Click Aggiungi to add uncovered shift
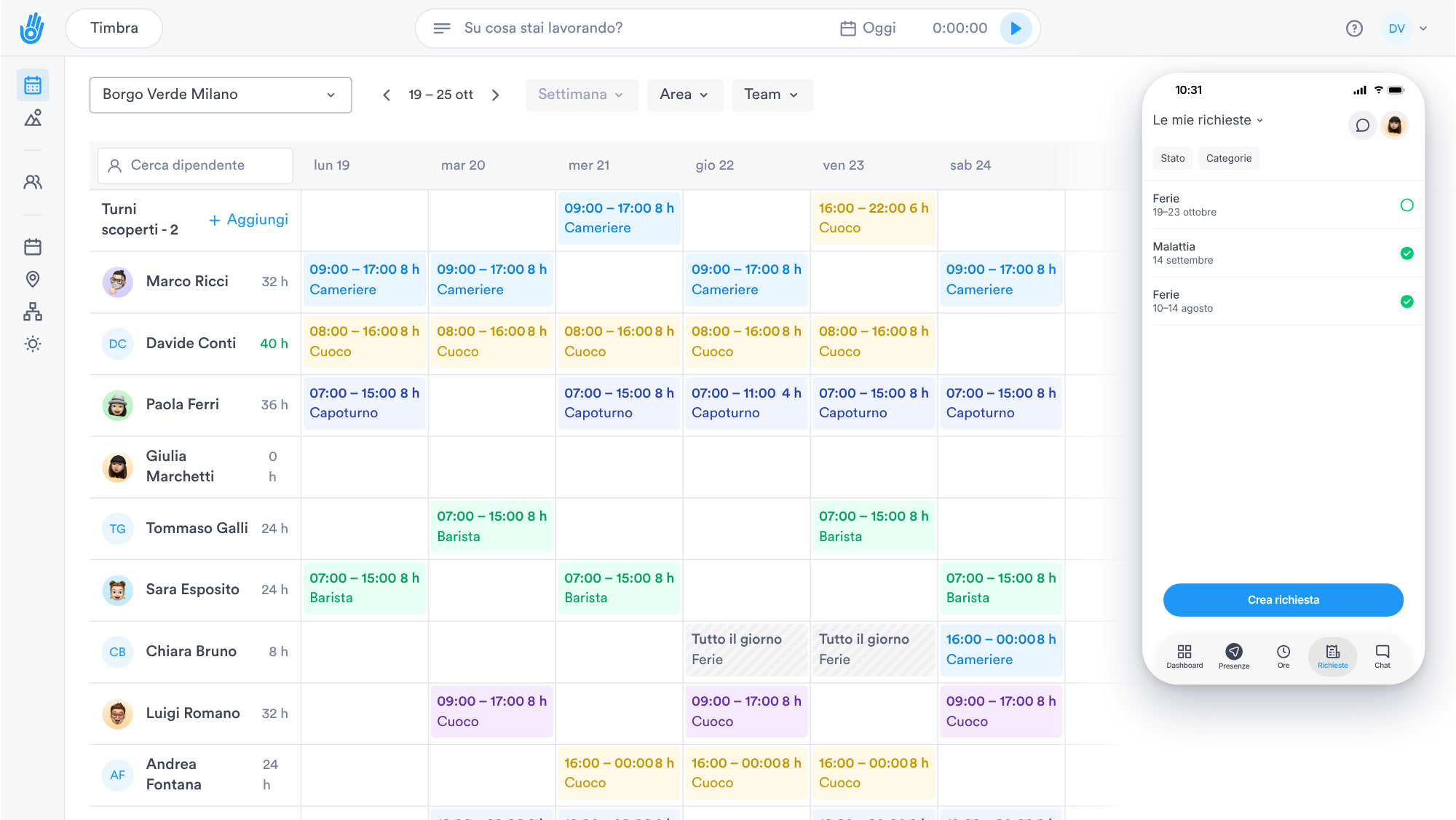1456x820 pixels. click(248, 220)
